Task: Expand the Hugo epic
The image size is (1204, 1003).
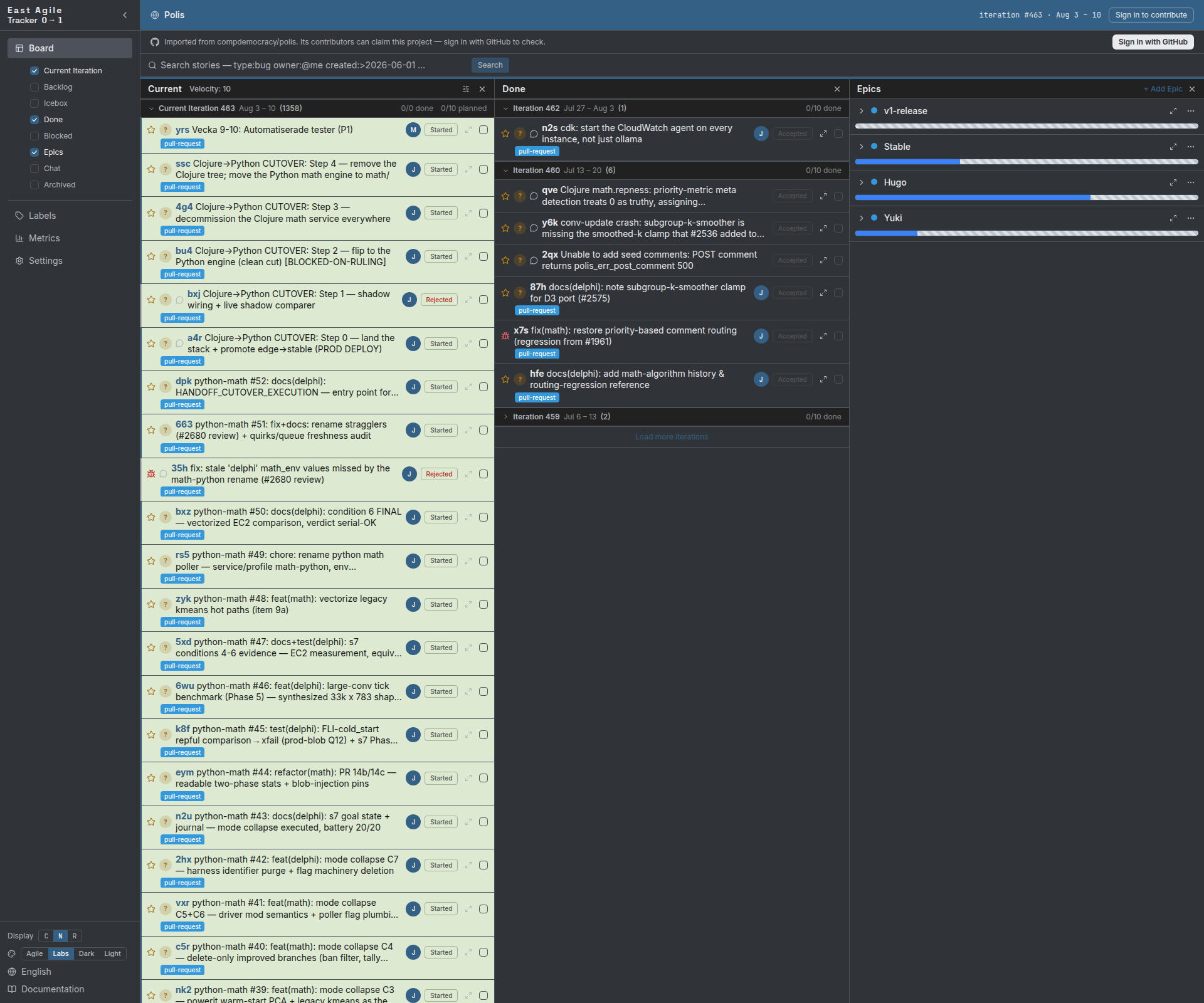Action: pyautogui.click(x=862, y=182)
